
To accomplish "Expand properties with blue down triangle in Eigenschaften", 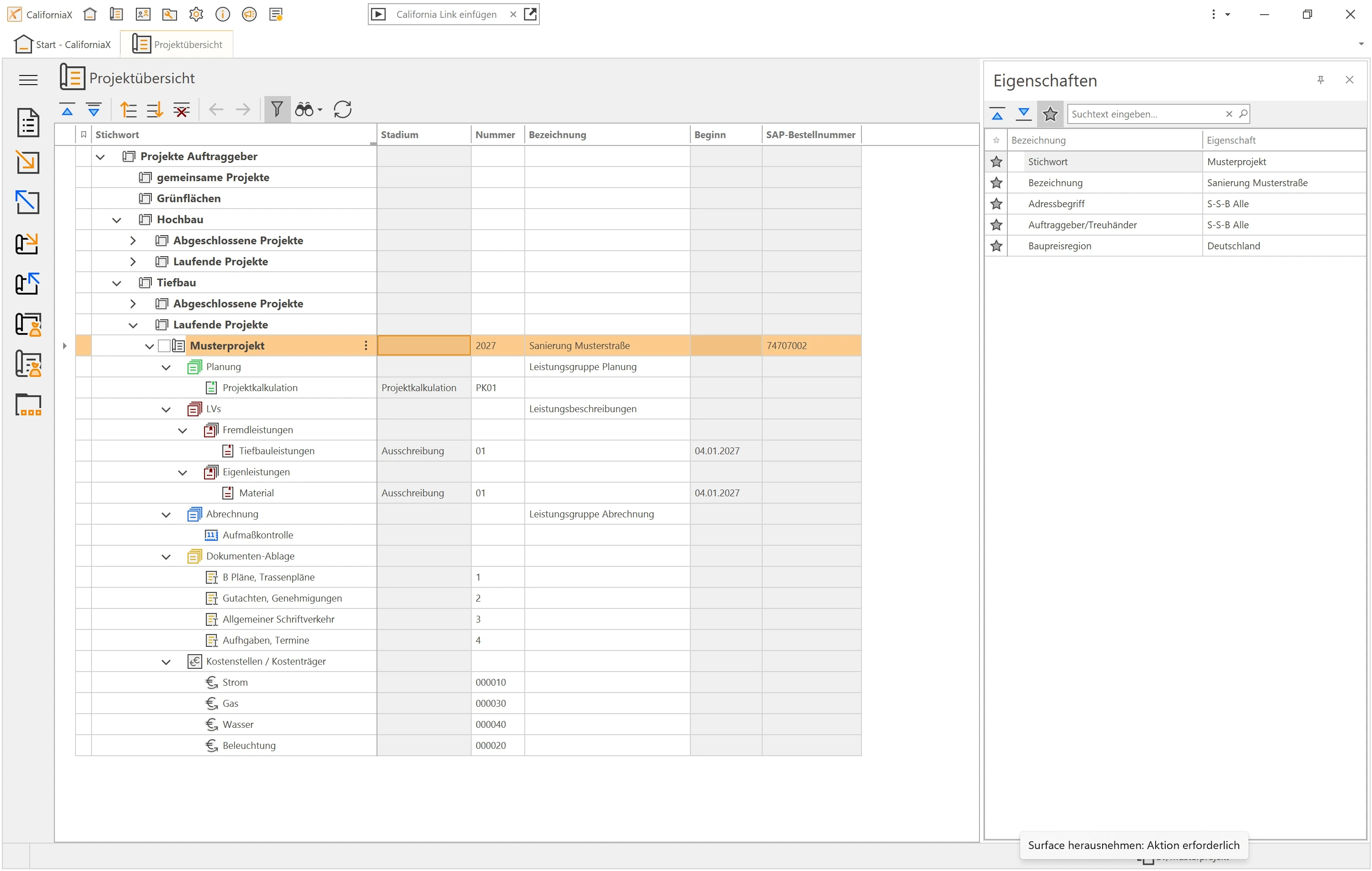I will coord(1023,114).
